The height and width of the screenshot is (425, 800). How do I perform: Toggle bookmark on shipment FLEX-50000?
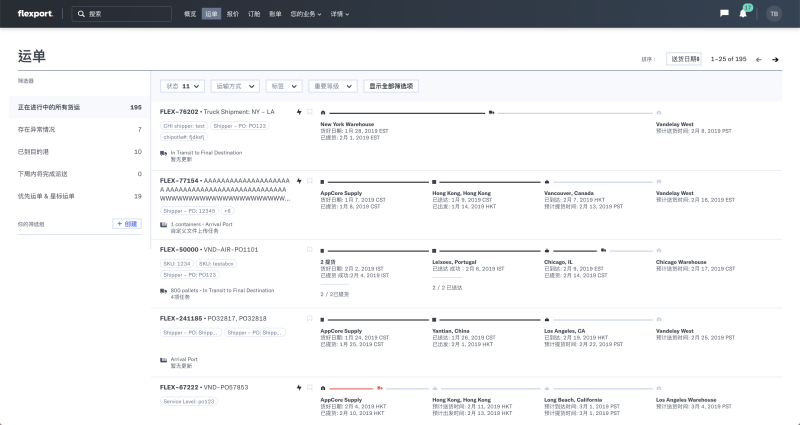pyautogui.click(x=309, y=249)
